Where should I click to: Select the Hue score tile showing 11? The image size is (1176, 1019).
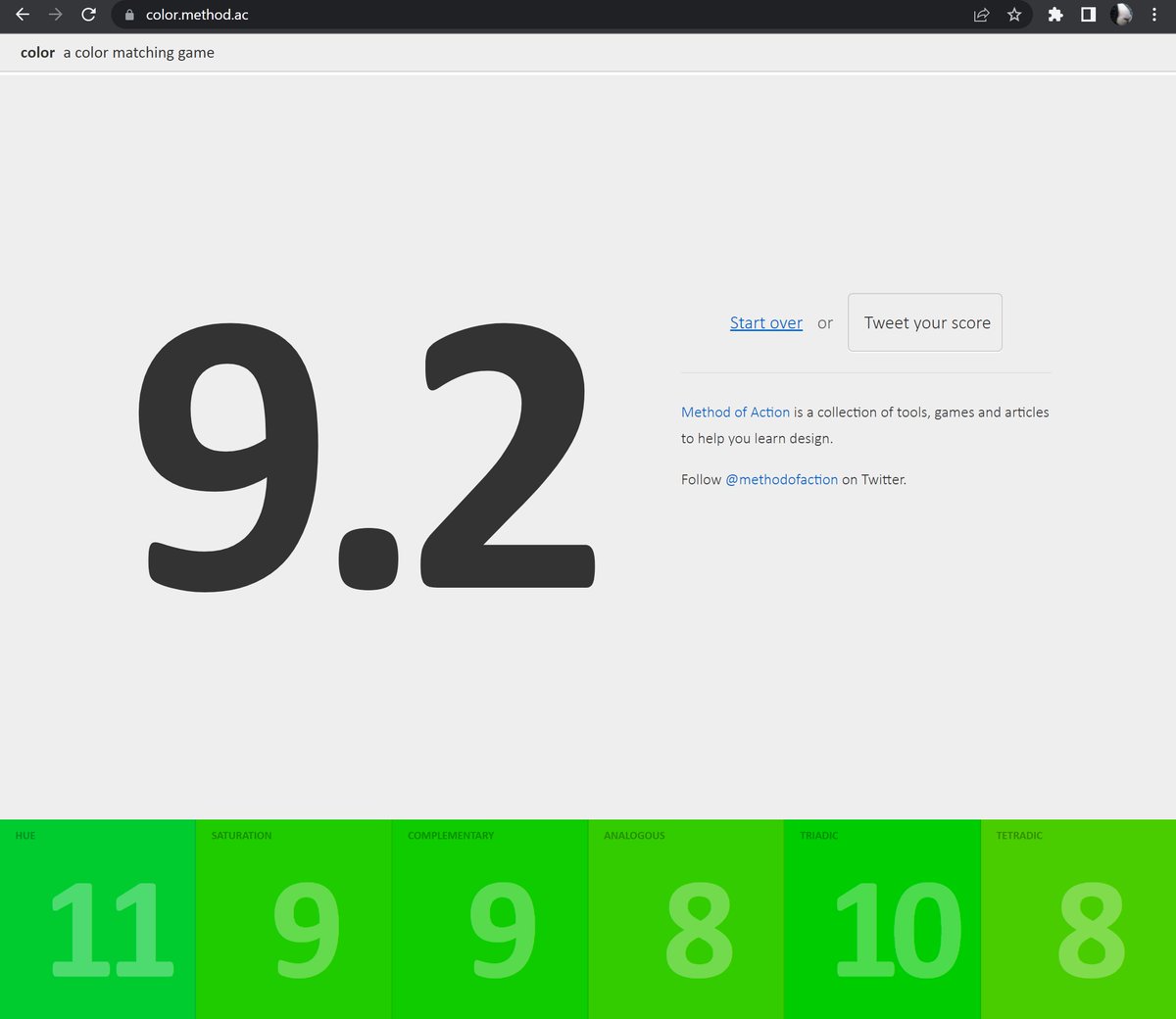(98, 919)
